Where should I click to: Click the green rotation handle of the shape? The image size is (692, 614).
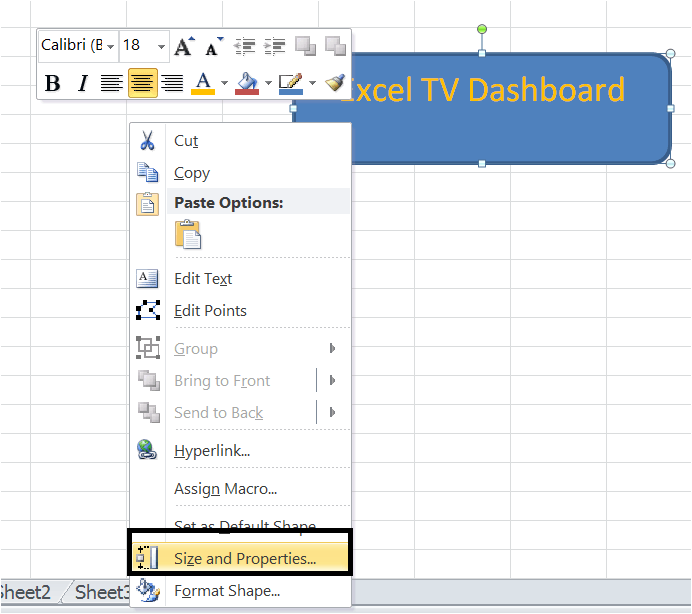[482, 30]
